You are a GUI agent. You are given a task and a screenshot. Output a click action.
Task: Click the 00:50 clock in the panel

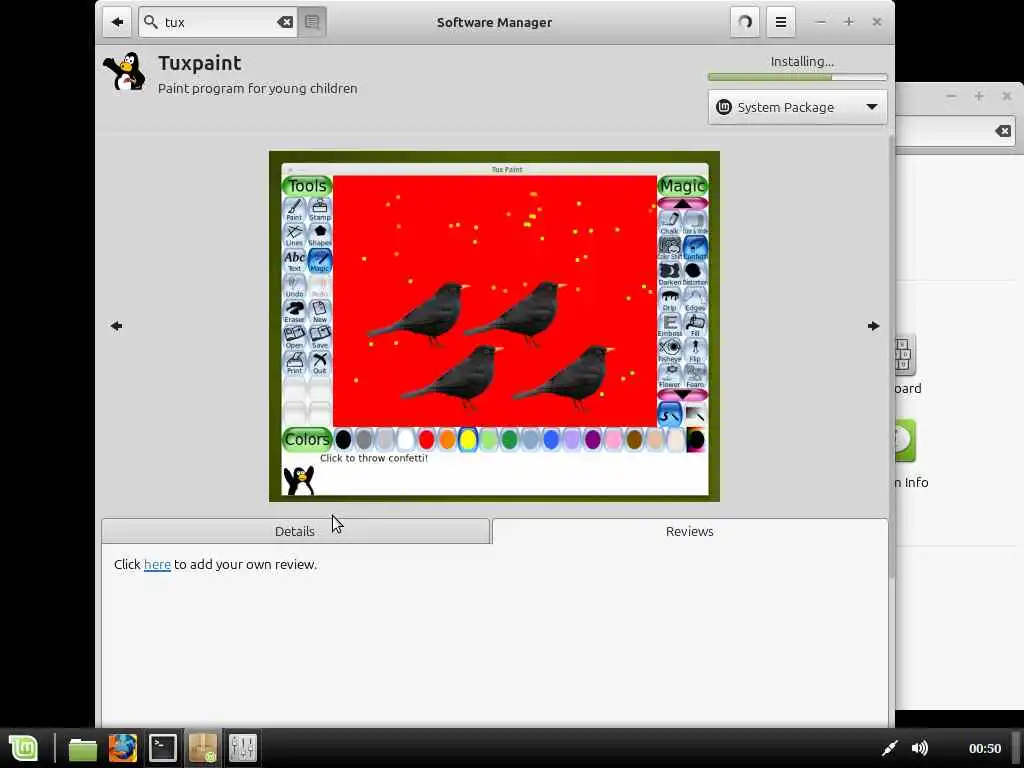point(985,748)
